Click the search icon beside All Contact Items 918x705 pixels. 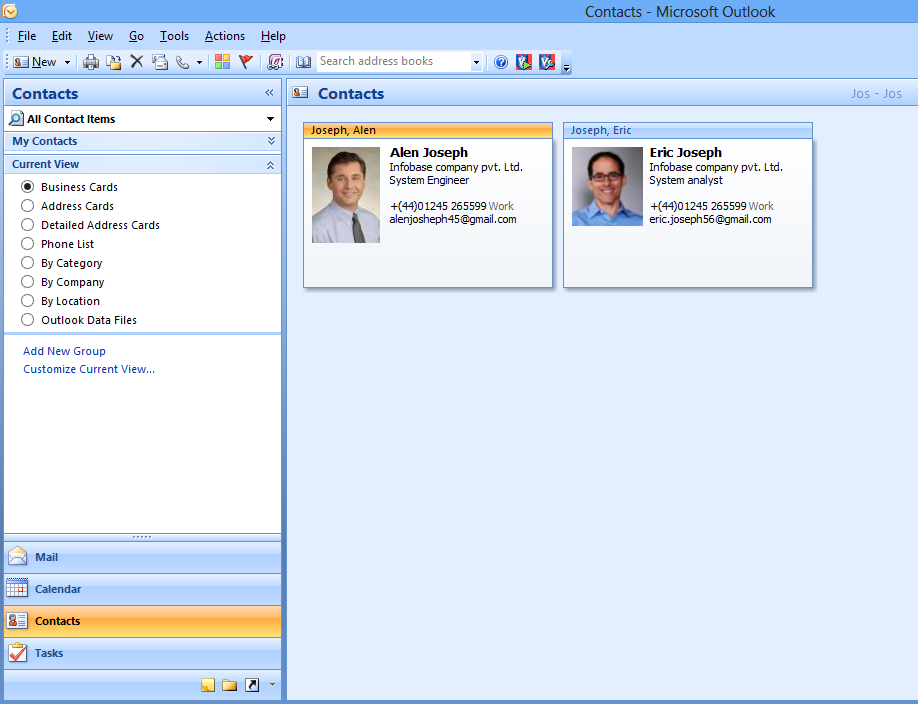click(16, 119)
